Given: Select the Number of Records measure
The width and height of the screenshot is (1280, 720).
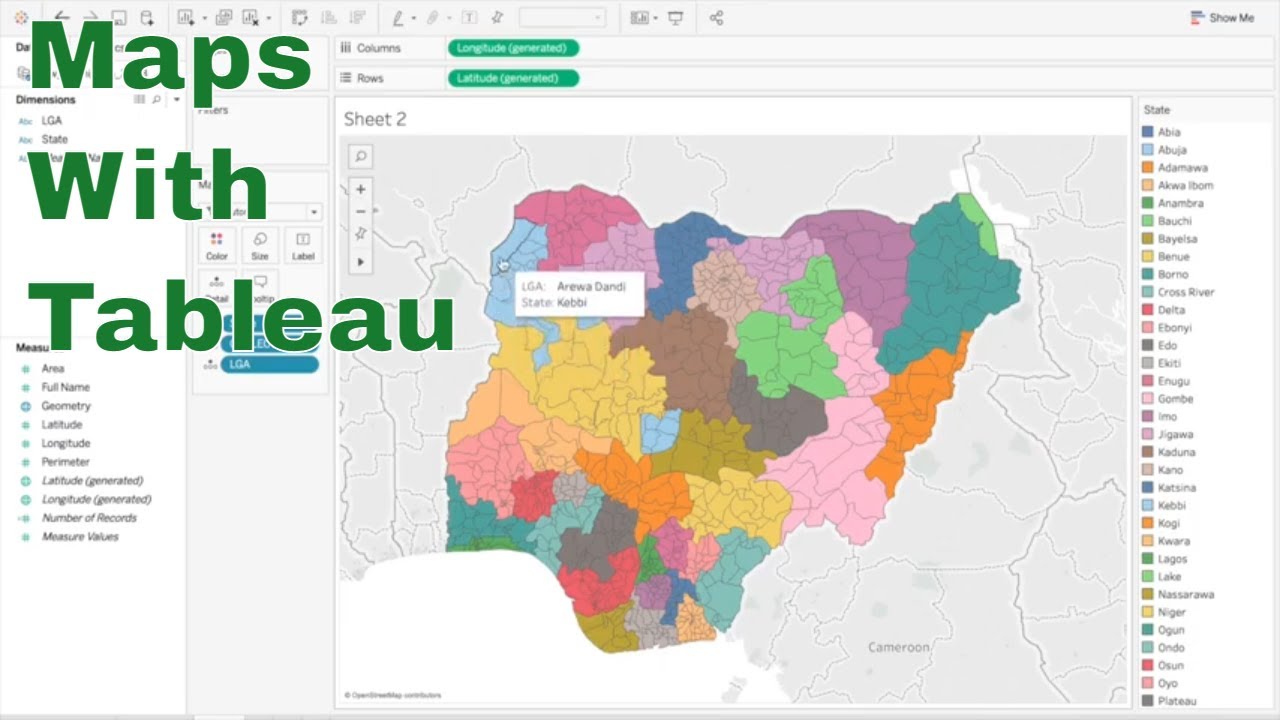Looking at the screenshot, I should [88, 518].
